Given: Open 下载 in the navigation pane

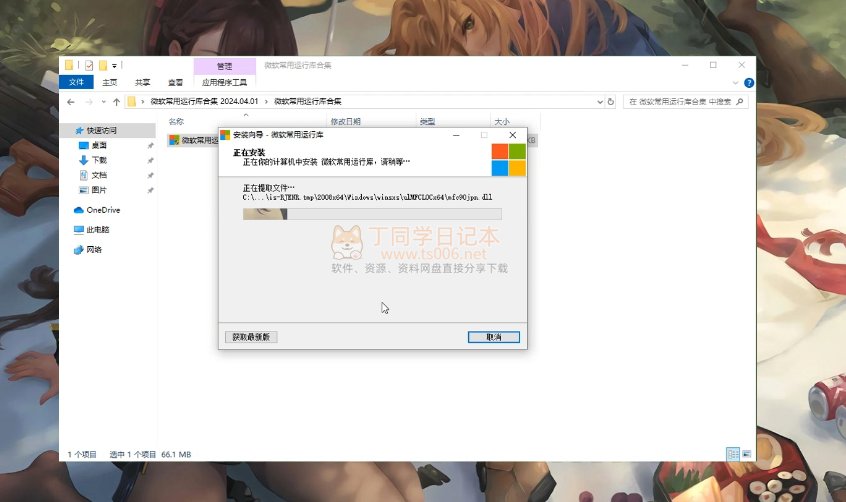Looking at the screenshot, I should tap(99, 160).
